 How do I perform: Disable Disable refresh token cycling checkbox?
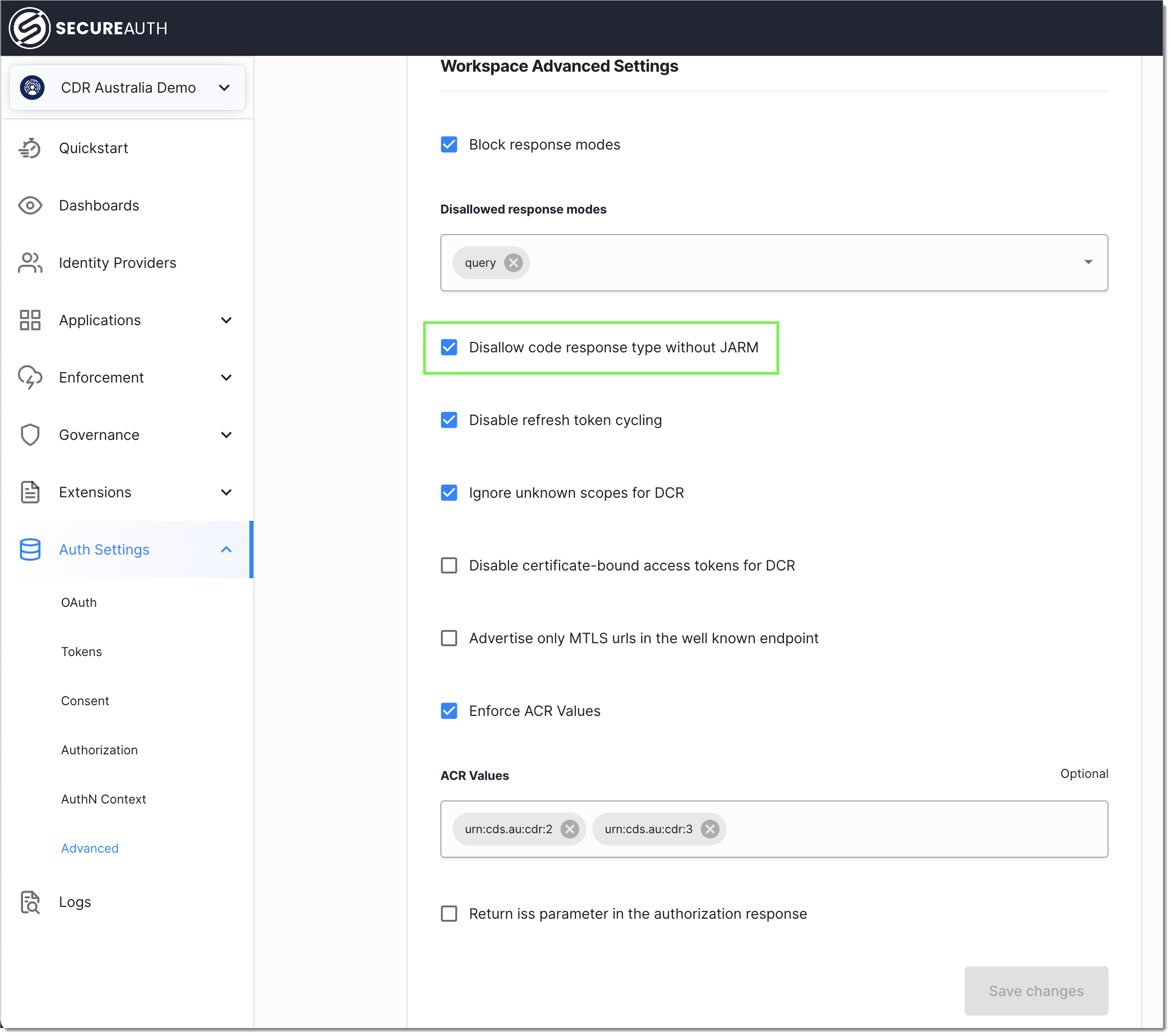(x=449, y=420)
